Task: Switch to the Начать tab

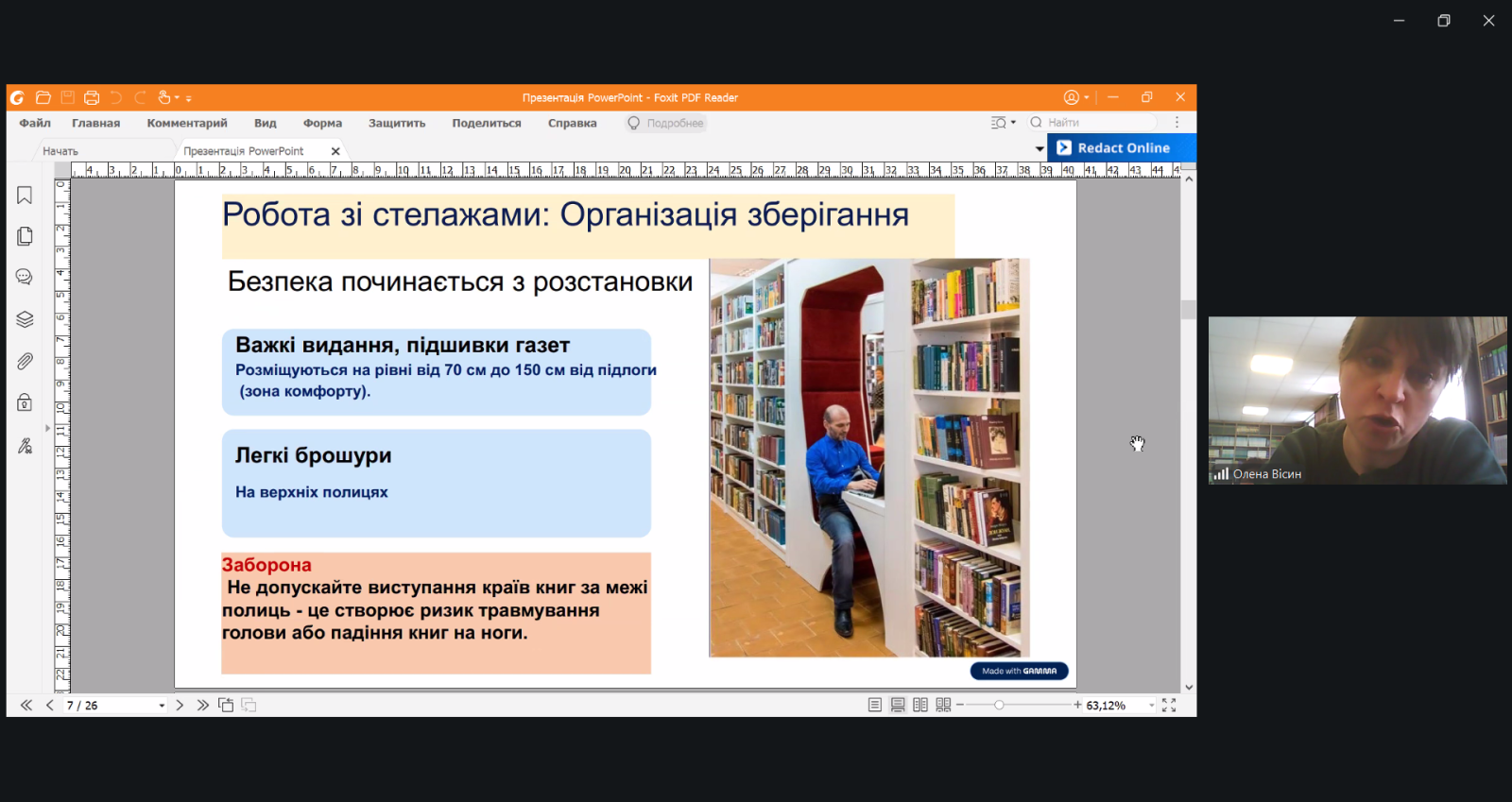Action: point(60,151)
